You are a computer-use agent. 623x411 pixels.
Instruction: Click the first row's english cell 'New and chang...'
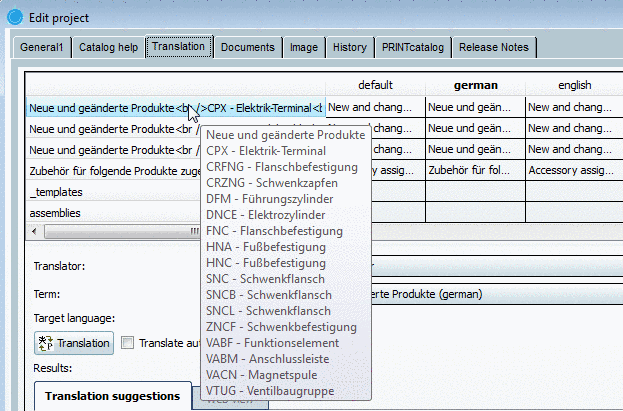575,107
